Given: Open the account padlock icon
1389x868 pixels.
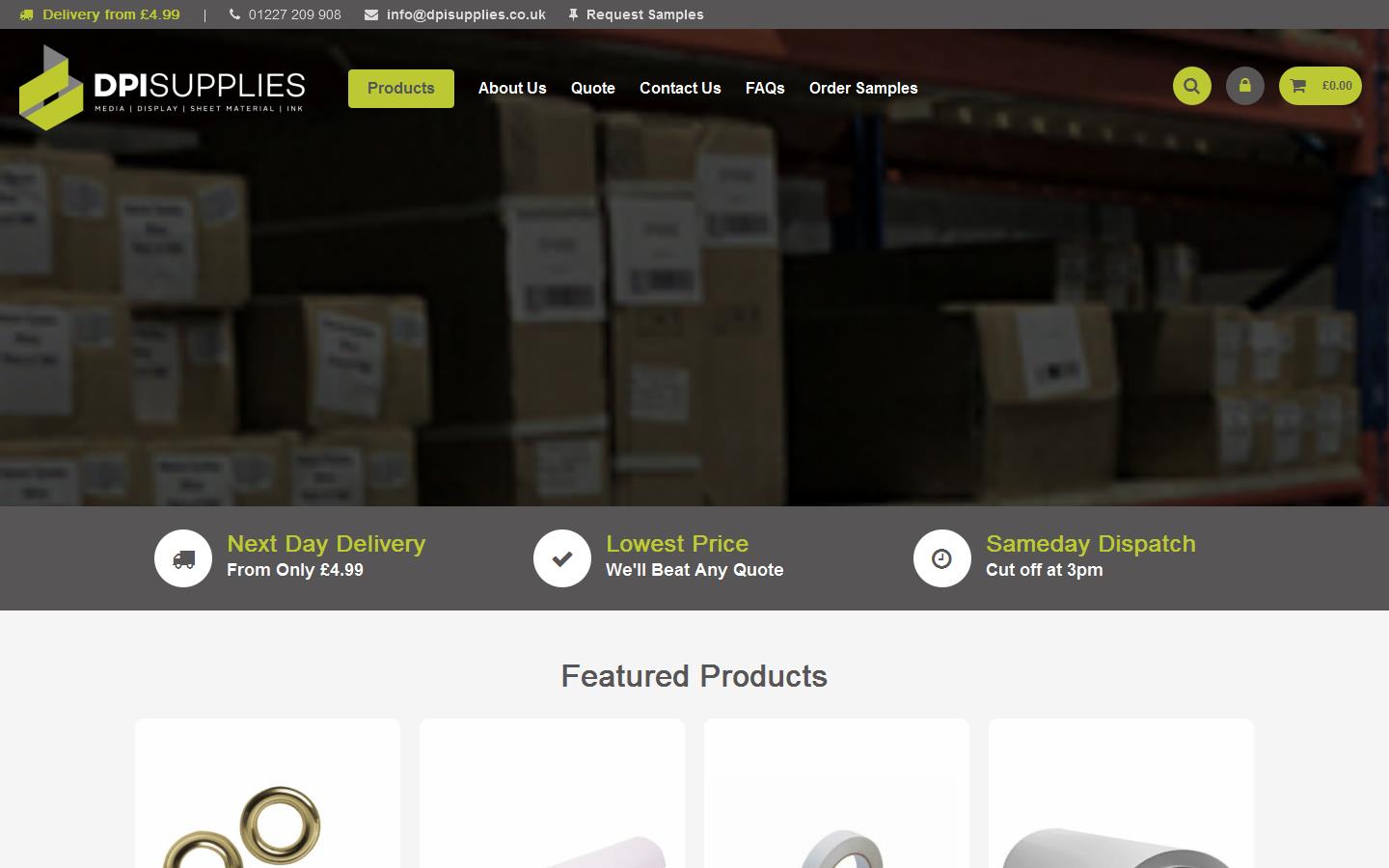Looking at the screenshot, I should 1244,86.
